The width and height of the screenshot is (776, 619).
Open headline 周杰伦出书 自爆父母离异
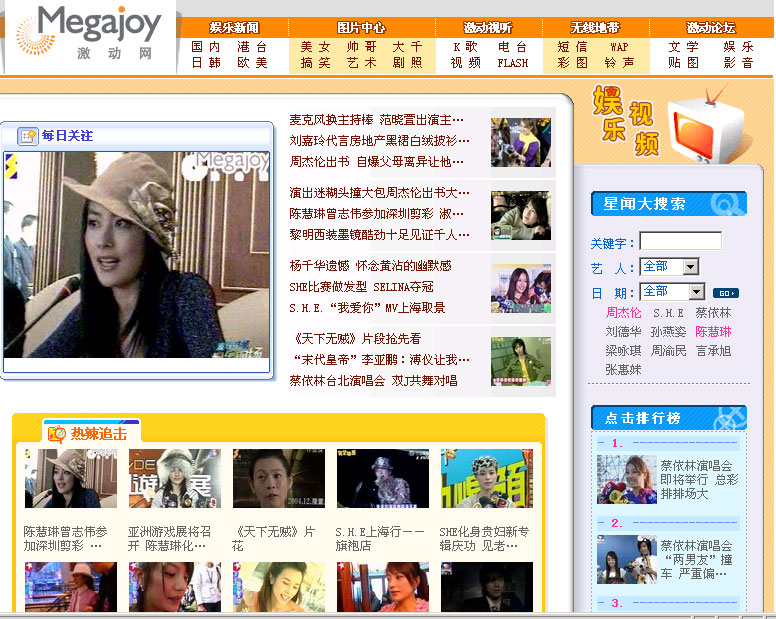coord(377,162)
